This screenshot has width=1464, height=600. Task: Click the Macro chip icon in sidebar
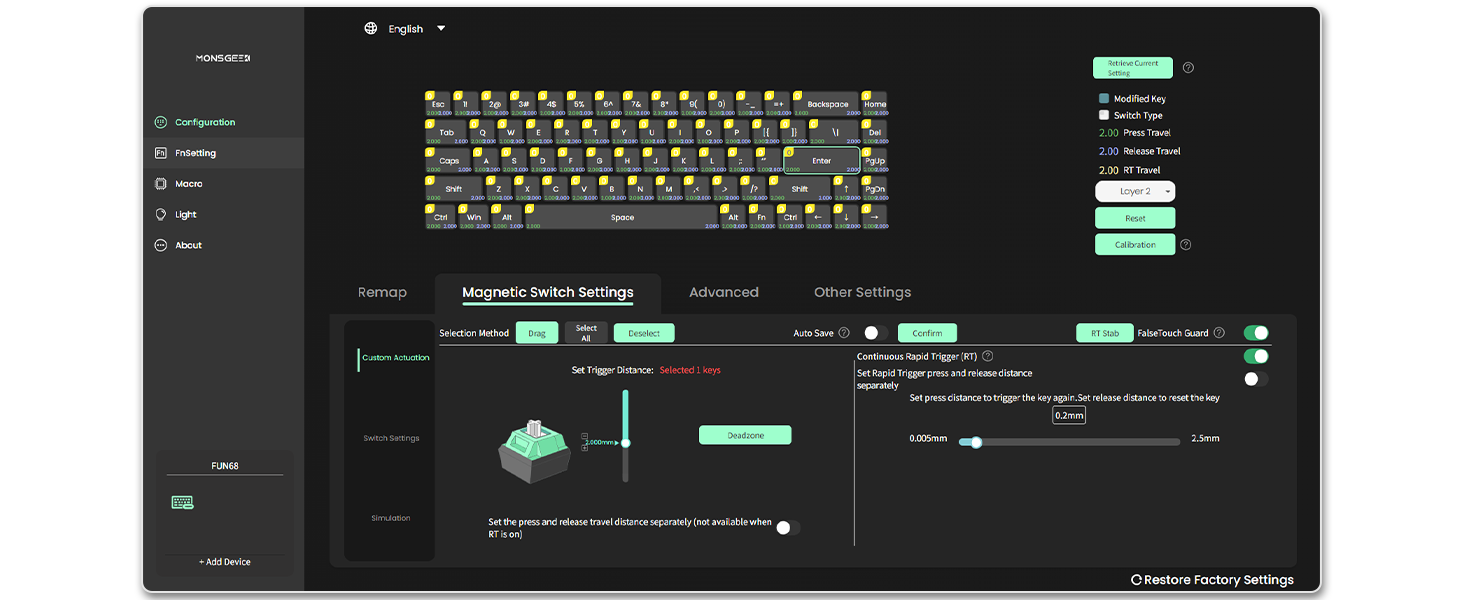[160, 184]
